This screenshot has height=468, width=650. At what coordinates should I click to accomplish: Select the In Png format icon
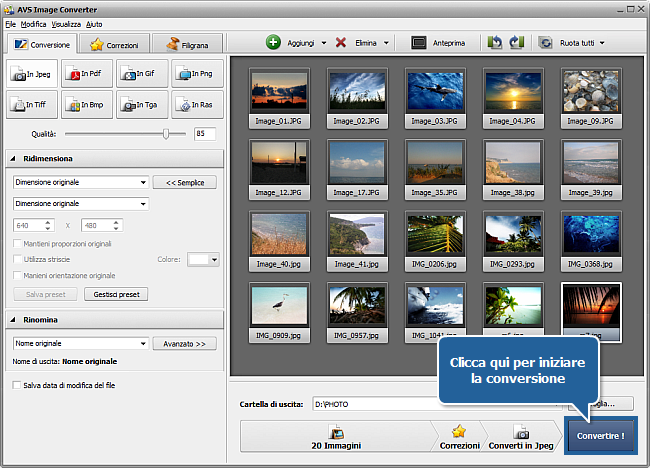tap(197, 73)
